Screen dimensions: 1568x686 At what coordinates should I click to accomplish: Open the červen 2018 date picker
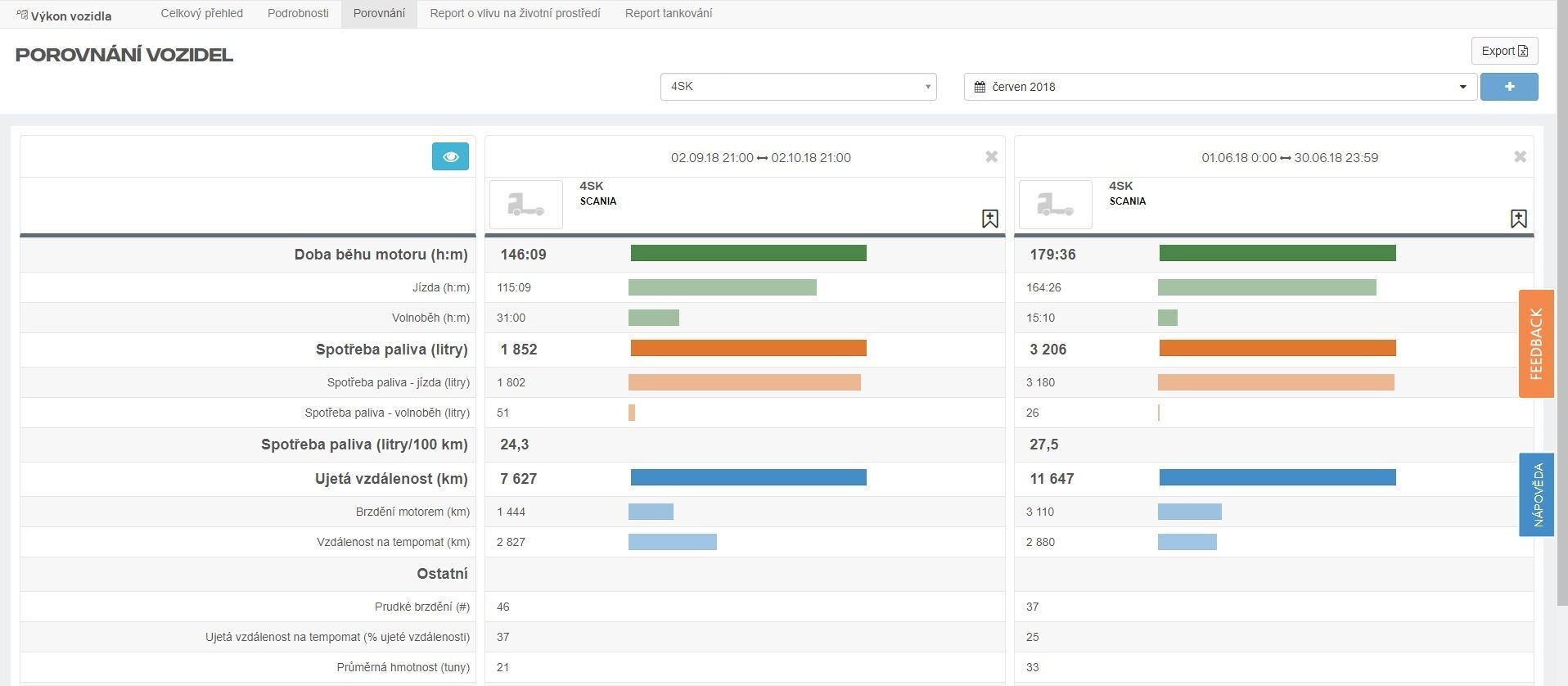coord(1220,87)
